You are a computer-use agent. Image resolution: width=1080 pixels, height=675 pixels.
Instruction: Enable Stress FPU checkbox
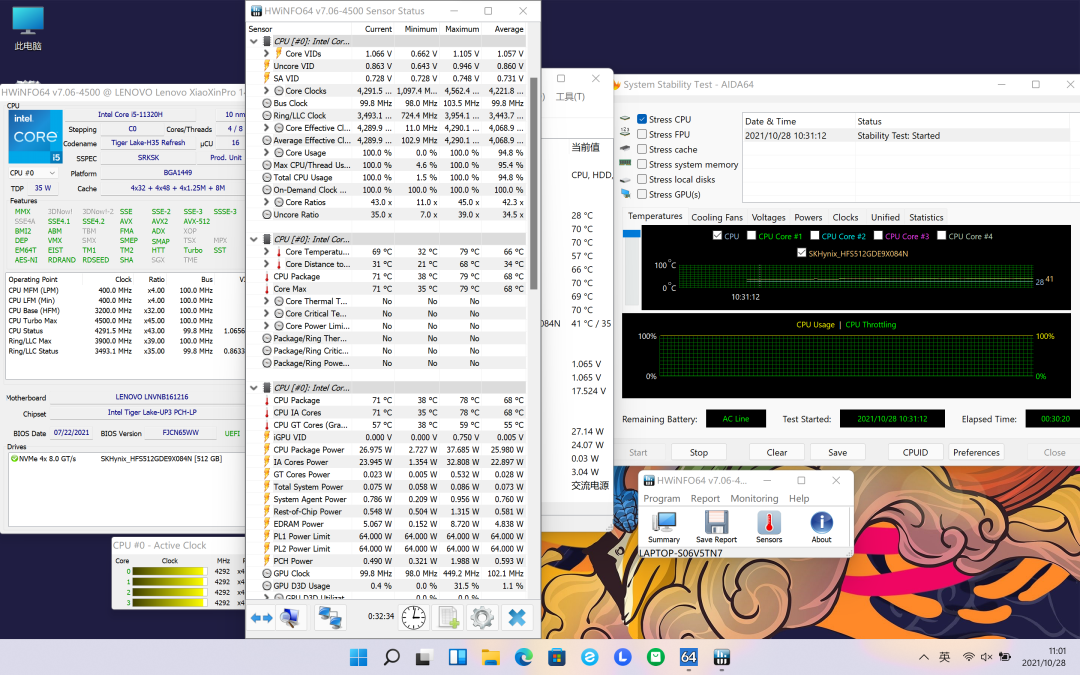(x=642, y=134)
